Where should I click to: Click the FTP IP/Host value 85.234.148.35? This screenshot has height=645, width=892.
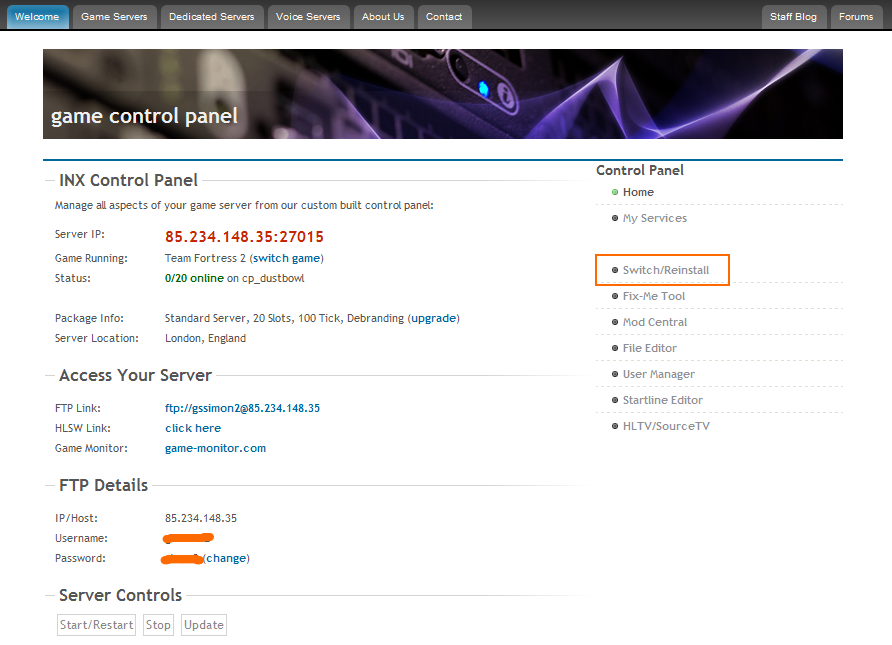pos(201,518)
